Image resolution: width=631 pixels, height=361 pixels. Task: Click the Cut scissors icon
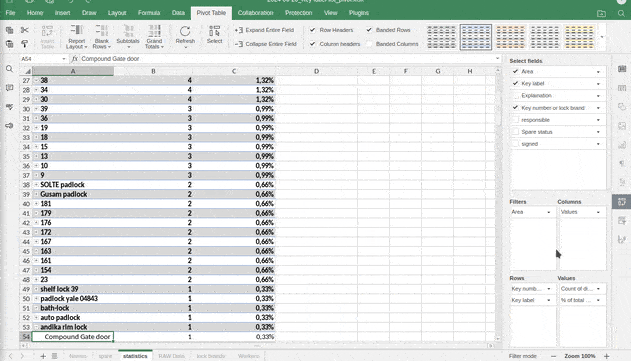click(25, 30)
